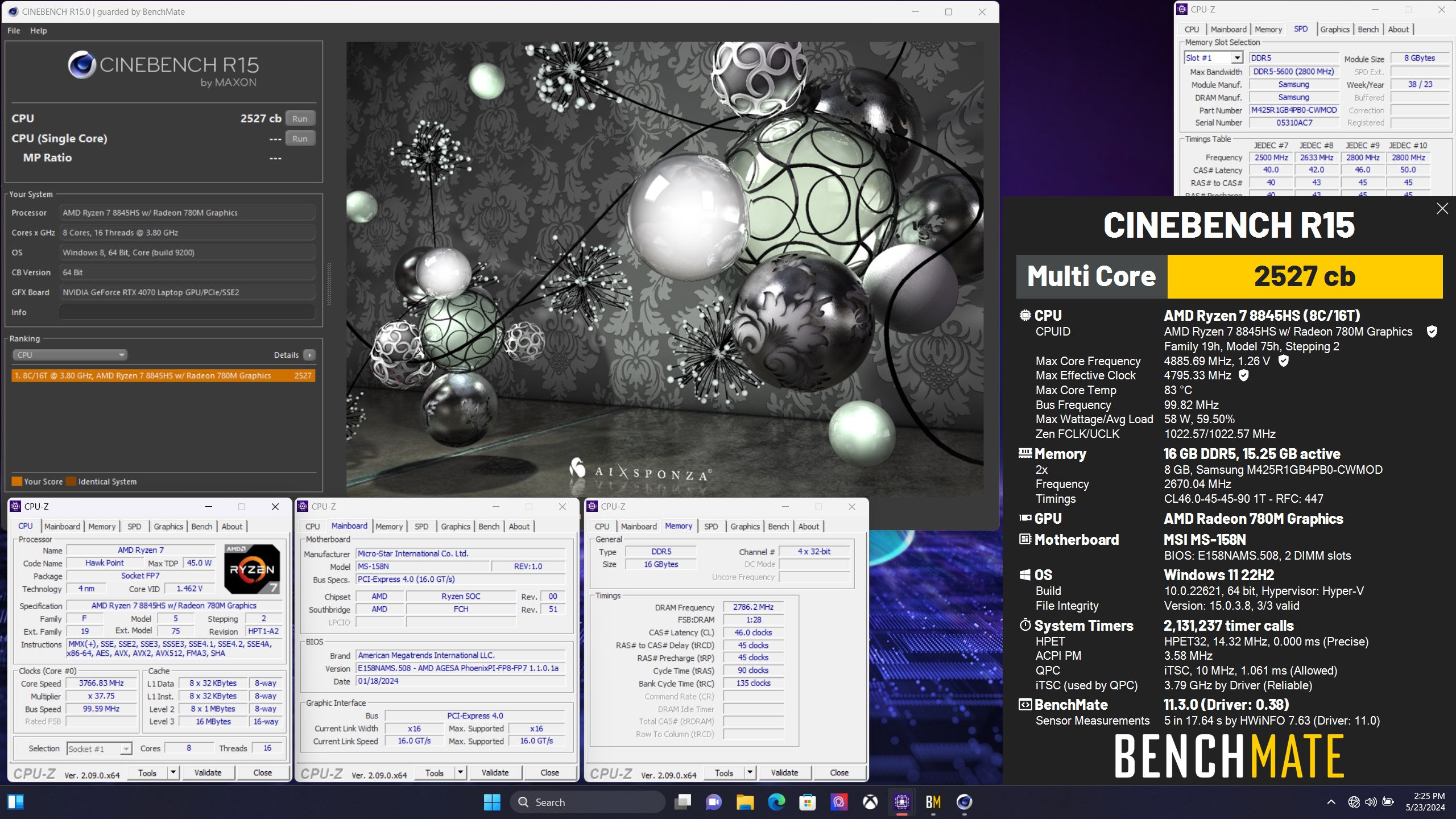
Task: Run the CPU Single Core benchmark
Action: tap(300, 138)
